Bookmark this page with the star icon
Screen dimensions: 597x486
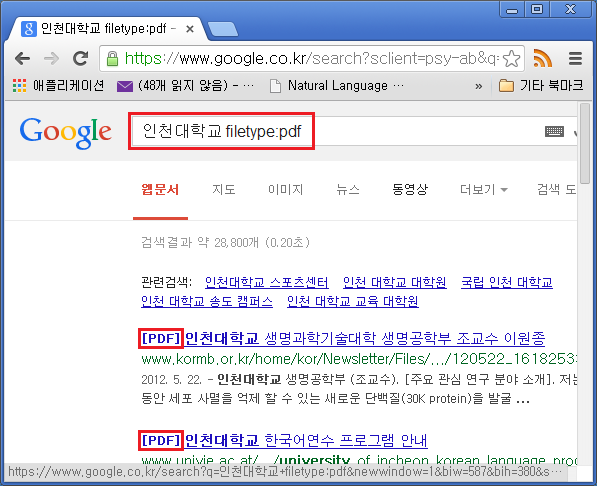point(511,59)
